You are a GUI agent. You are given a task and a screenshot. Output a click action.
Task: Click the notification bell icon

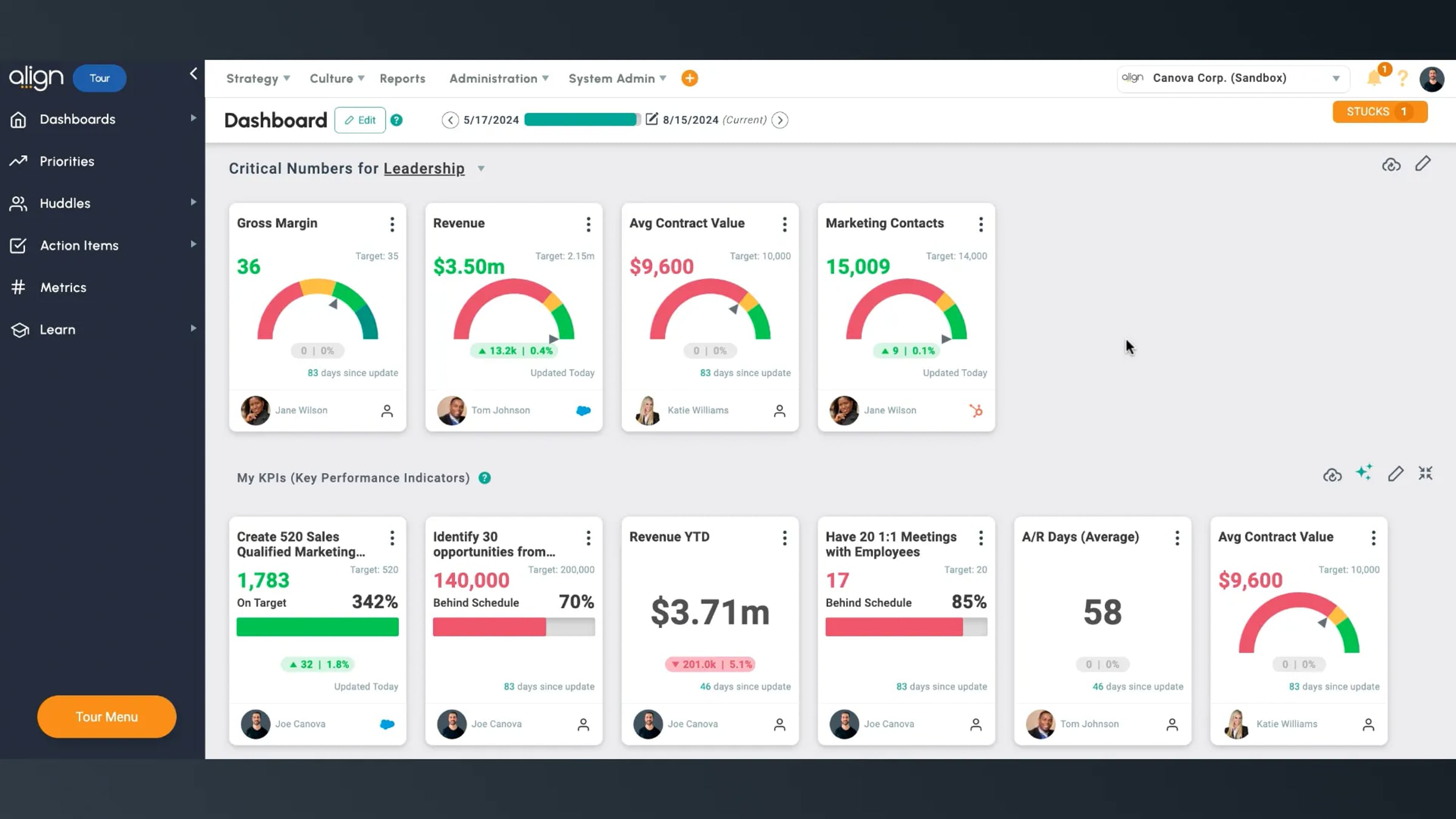(x=1374, y=78)
